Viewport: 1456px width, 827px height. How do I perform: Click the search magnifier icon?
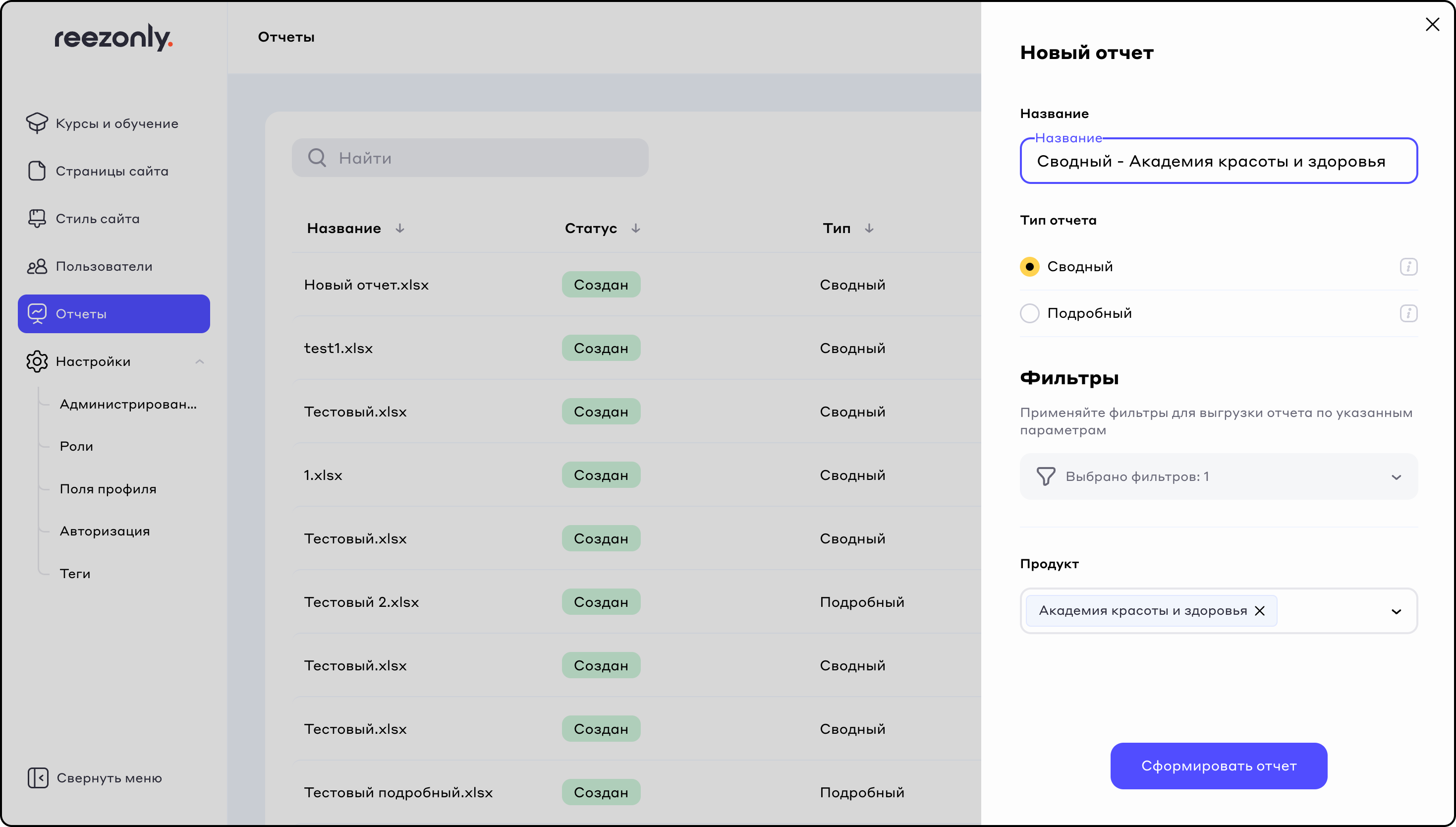(x=317, y=158)
